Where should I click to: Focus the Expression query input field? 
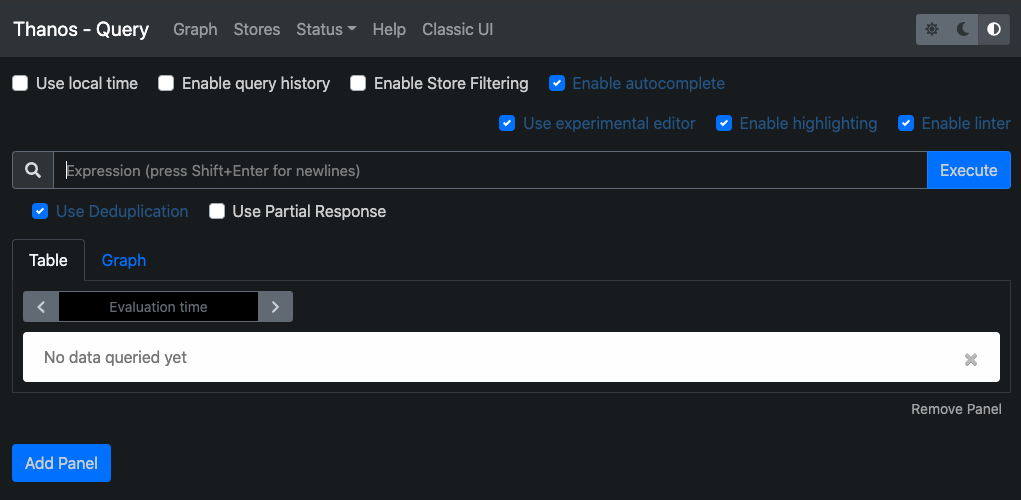[x=490, y=171]
